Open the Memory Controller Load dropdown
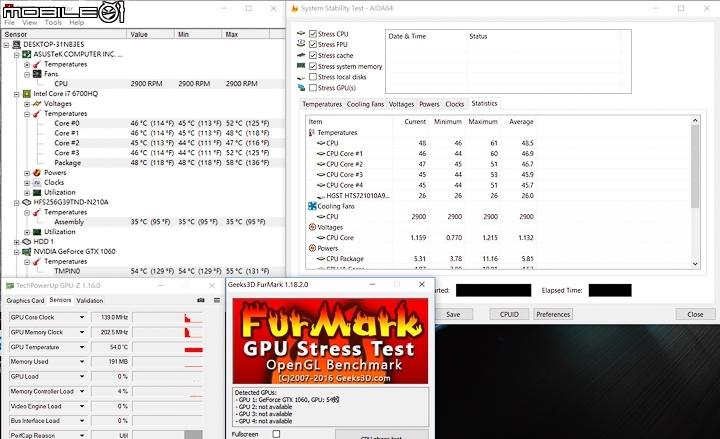This screenshot has height=439, width=720. click(82, 392)
